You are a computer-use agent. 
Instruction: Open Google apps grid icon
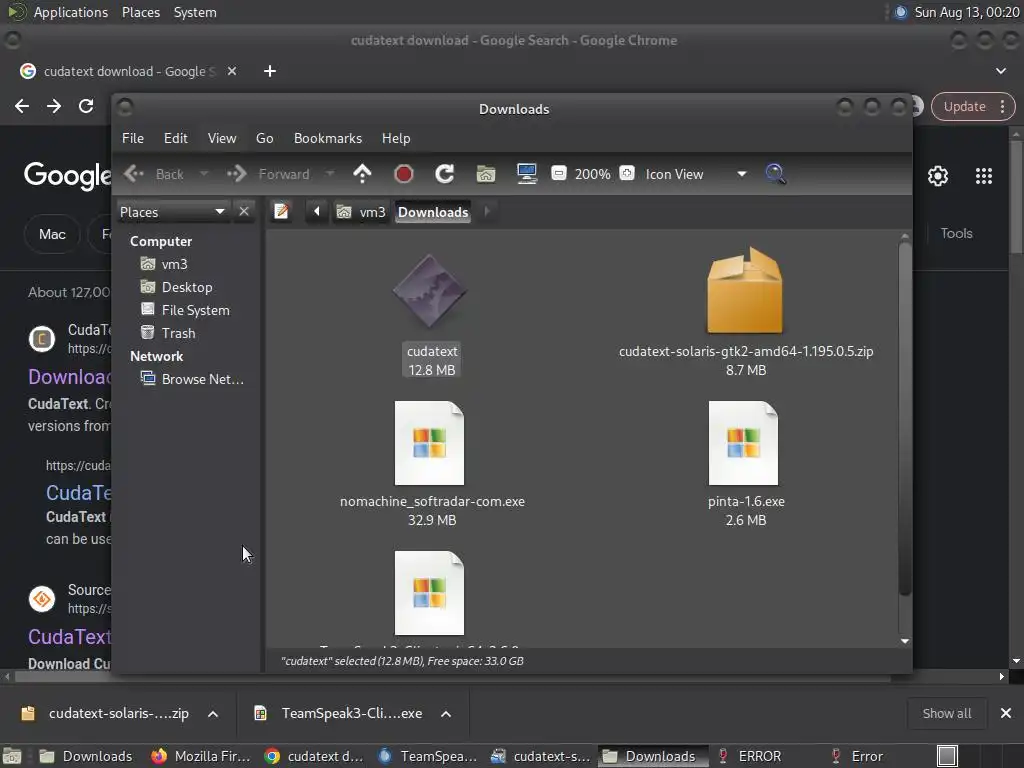pyautogui.click(x=984, y=176)
